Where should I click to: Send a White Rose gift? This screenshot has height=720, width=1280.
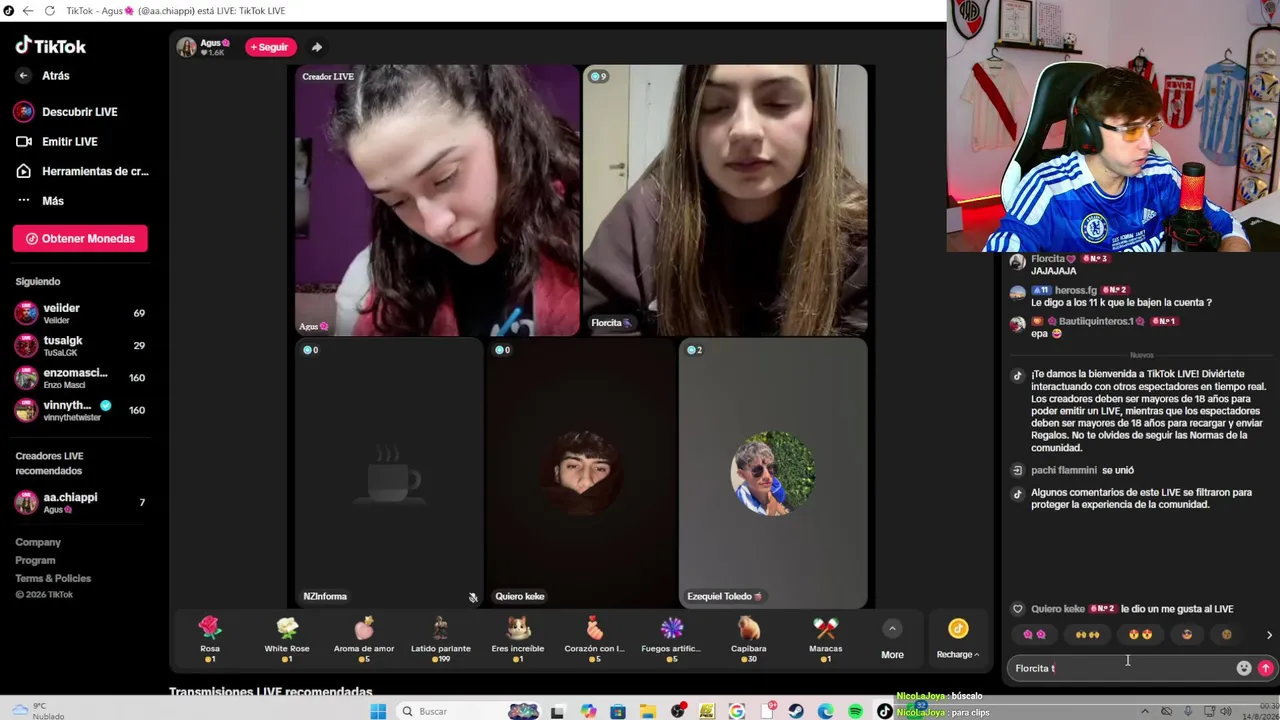(287, 639)
